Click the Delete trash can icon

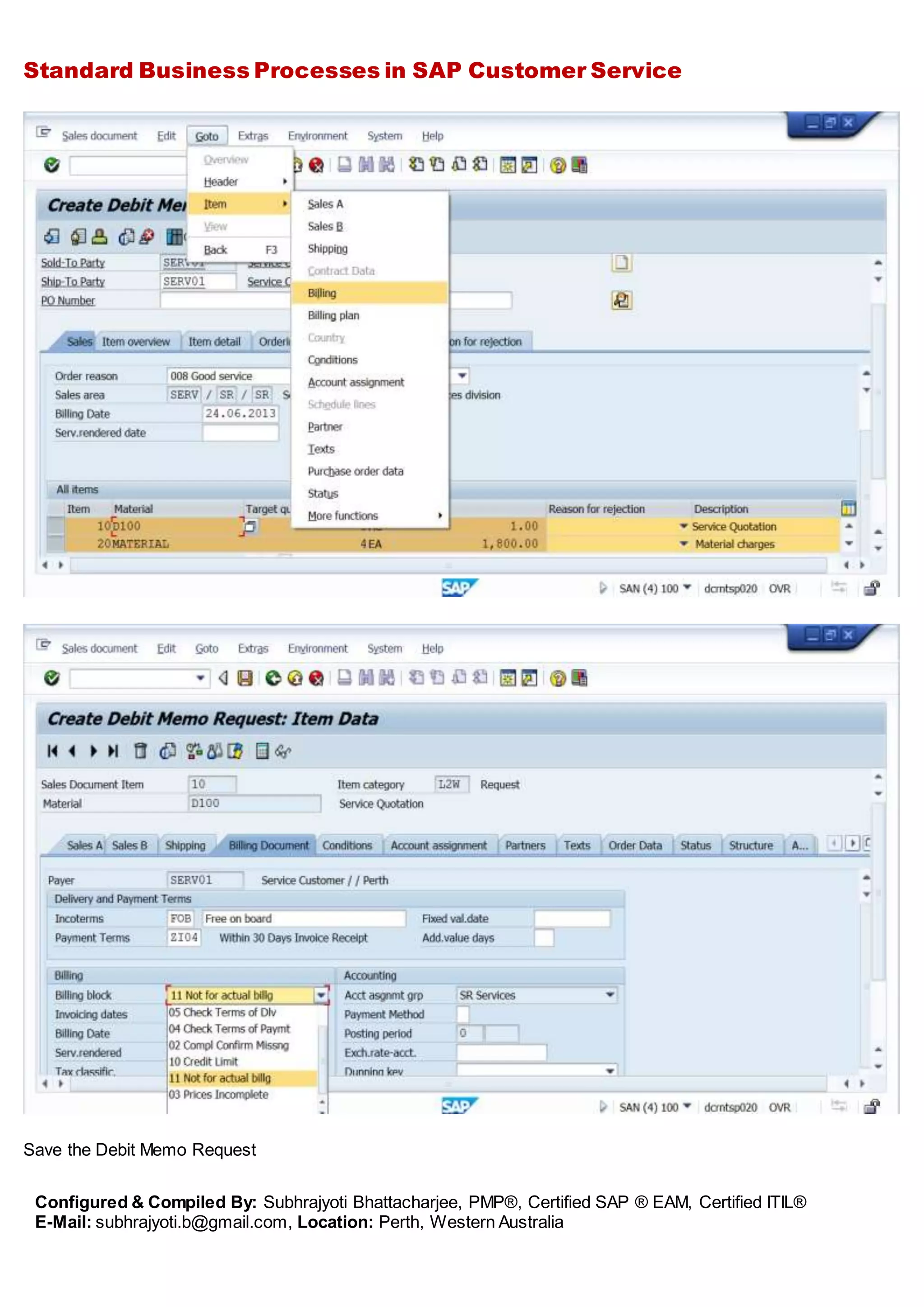(140, 751)
